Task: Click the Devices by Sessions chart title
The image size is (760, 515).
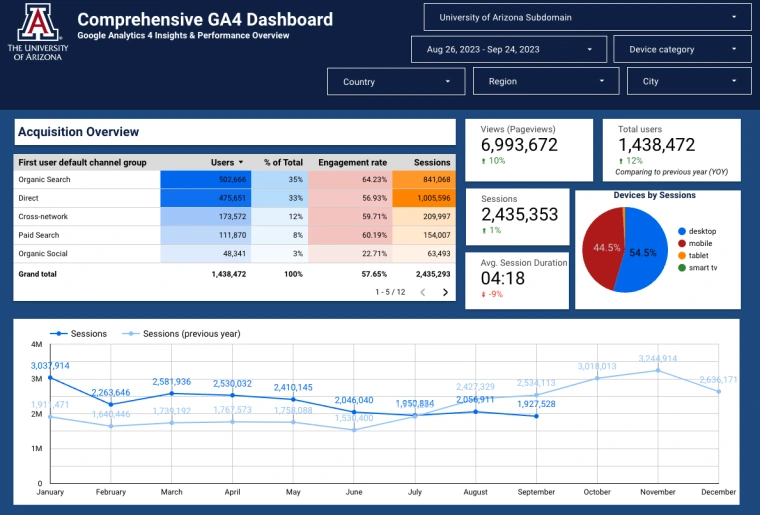Action: point(654,195)
